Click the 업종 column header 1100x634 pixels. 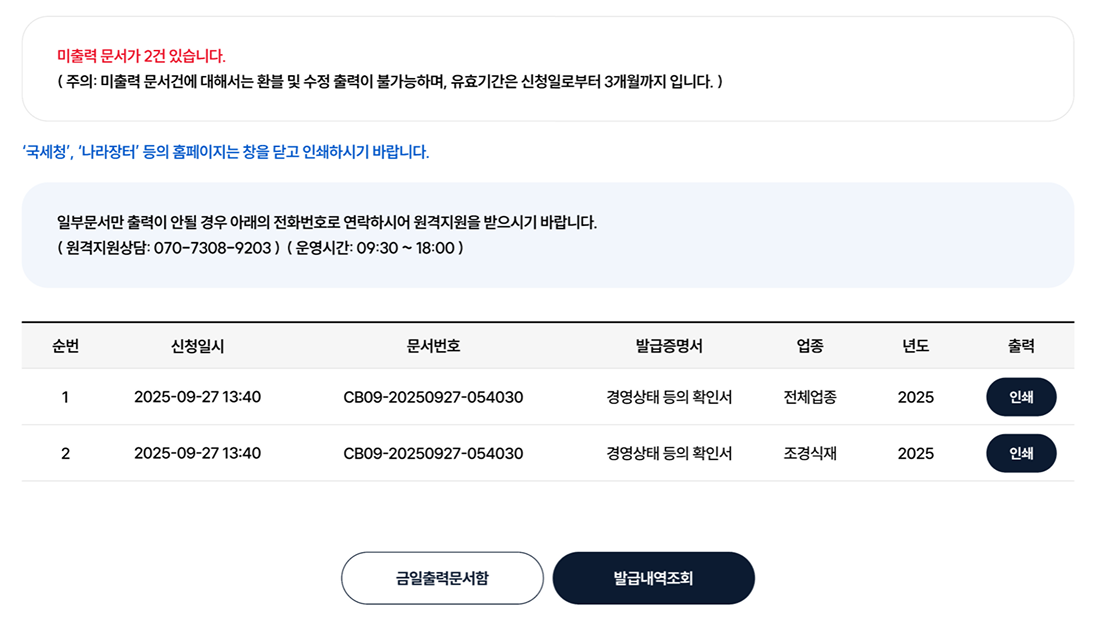click(810, 346)
